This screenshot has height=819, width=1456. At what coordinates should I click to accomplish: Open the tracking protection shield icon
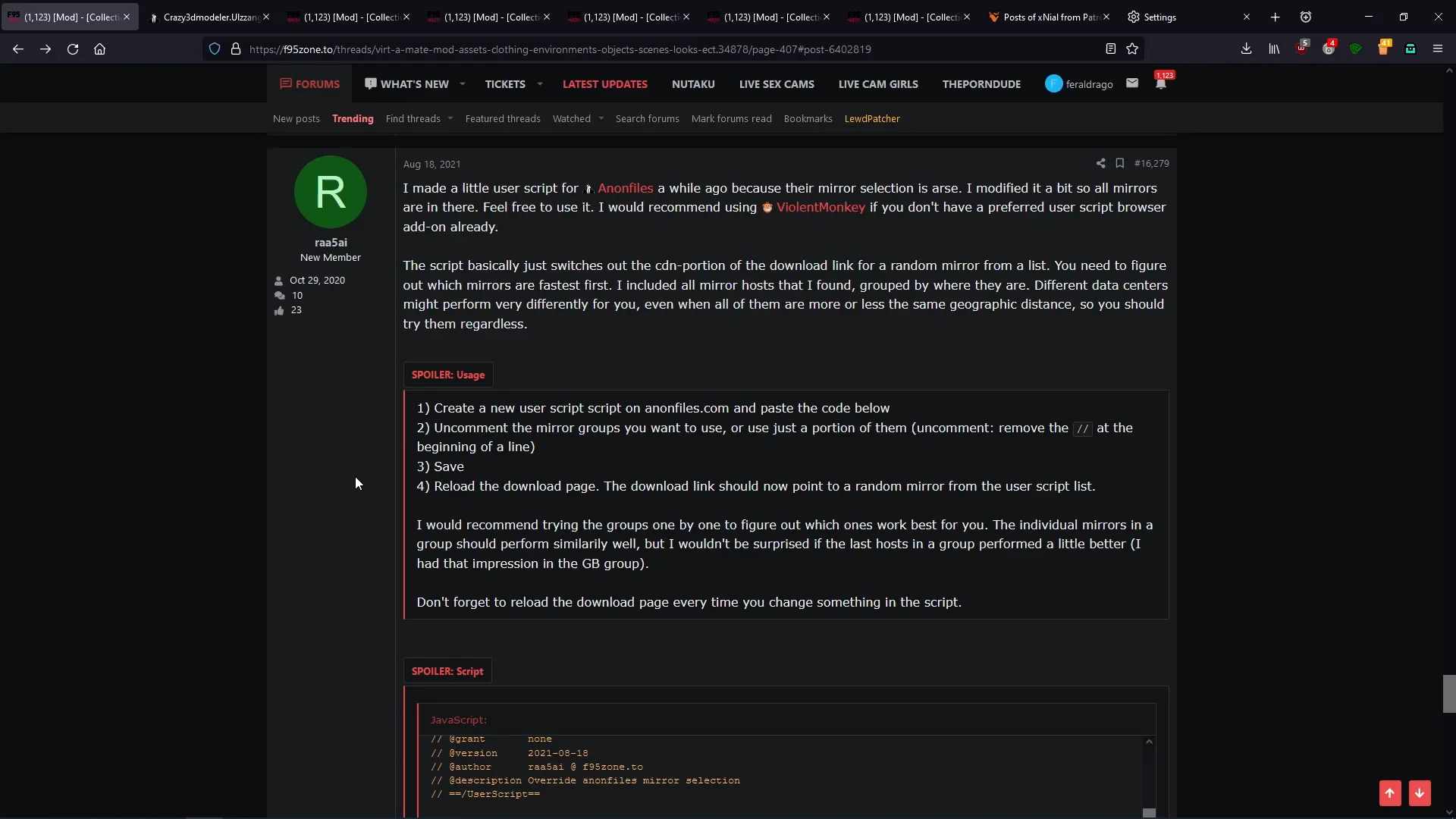(215, 49)
